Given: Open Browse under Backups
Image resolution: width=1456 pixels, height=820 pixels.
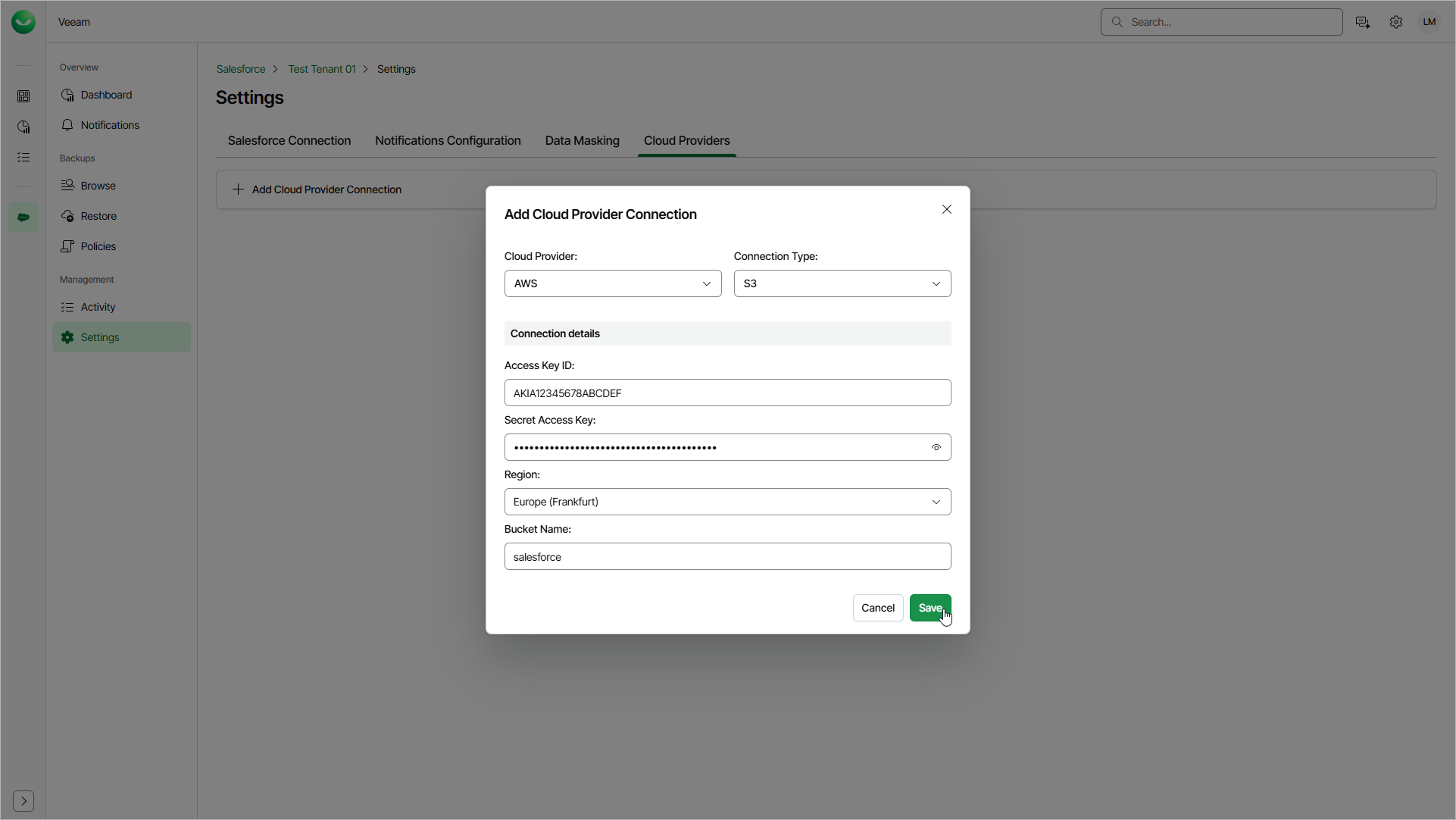Looking at the screenshot, I should coord(121,186).
